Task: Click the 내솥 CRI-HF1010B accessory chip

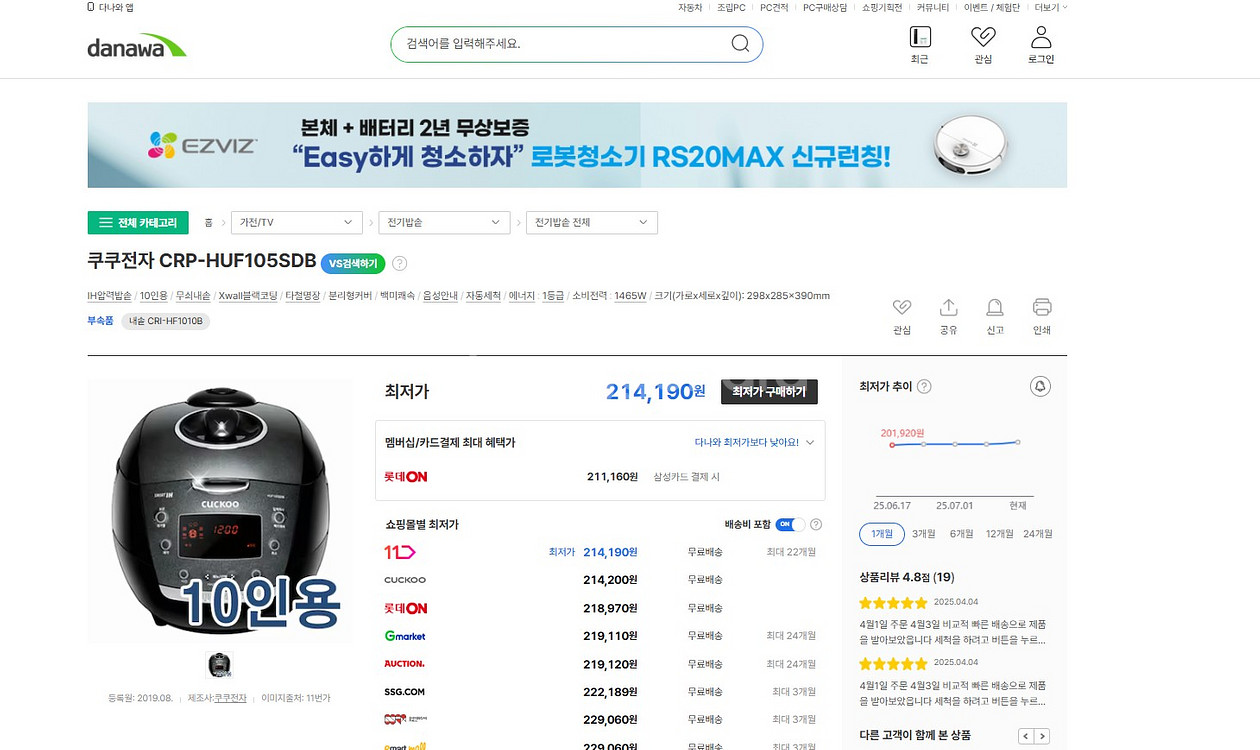Action: [x=166, y=322]
